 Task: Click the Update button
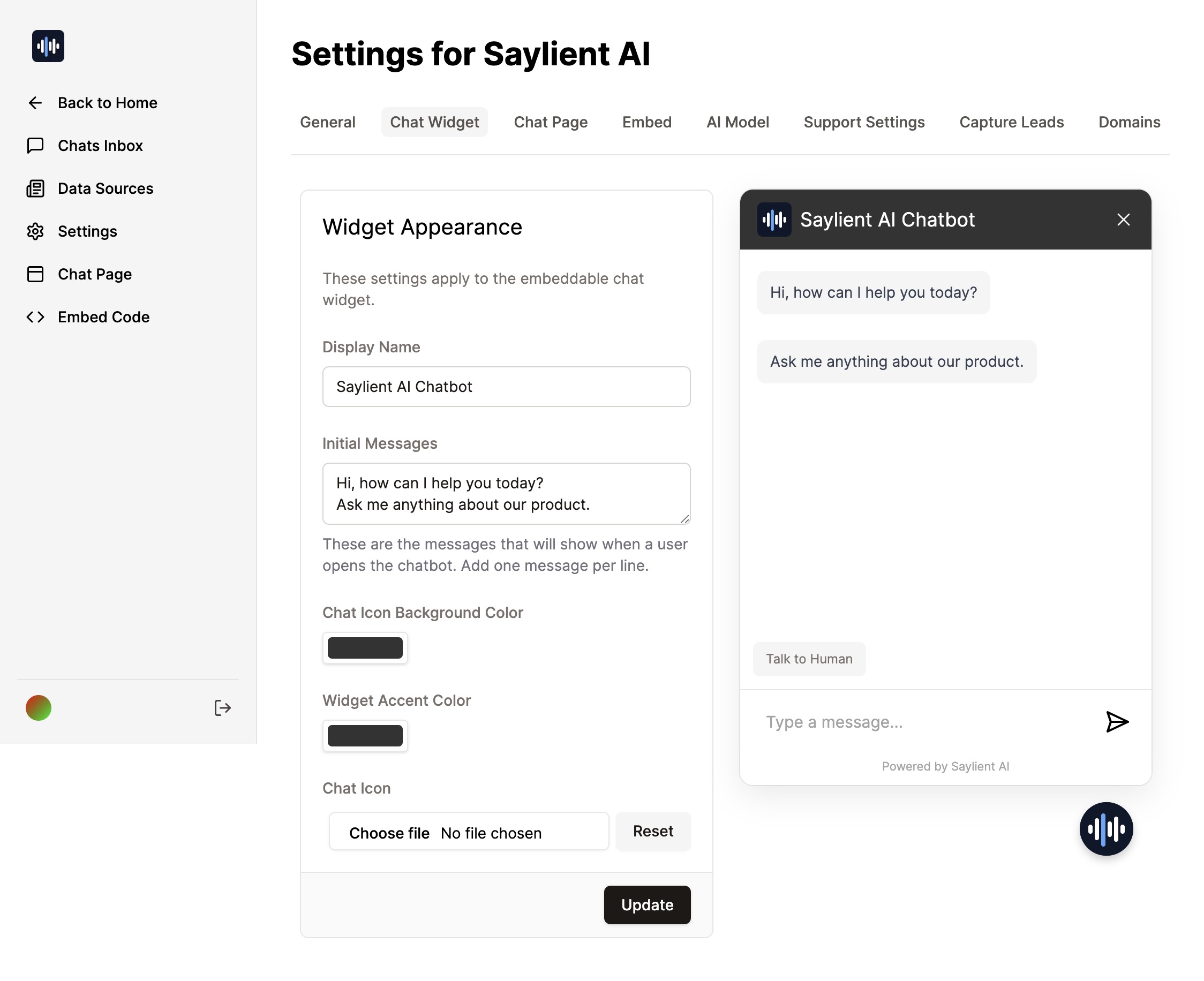647,905
